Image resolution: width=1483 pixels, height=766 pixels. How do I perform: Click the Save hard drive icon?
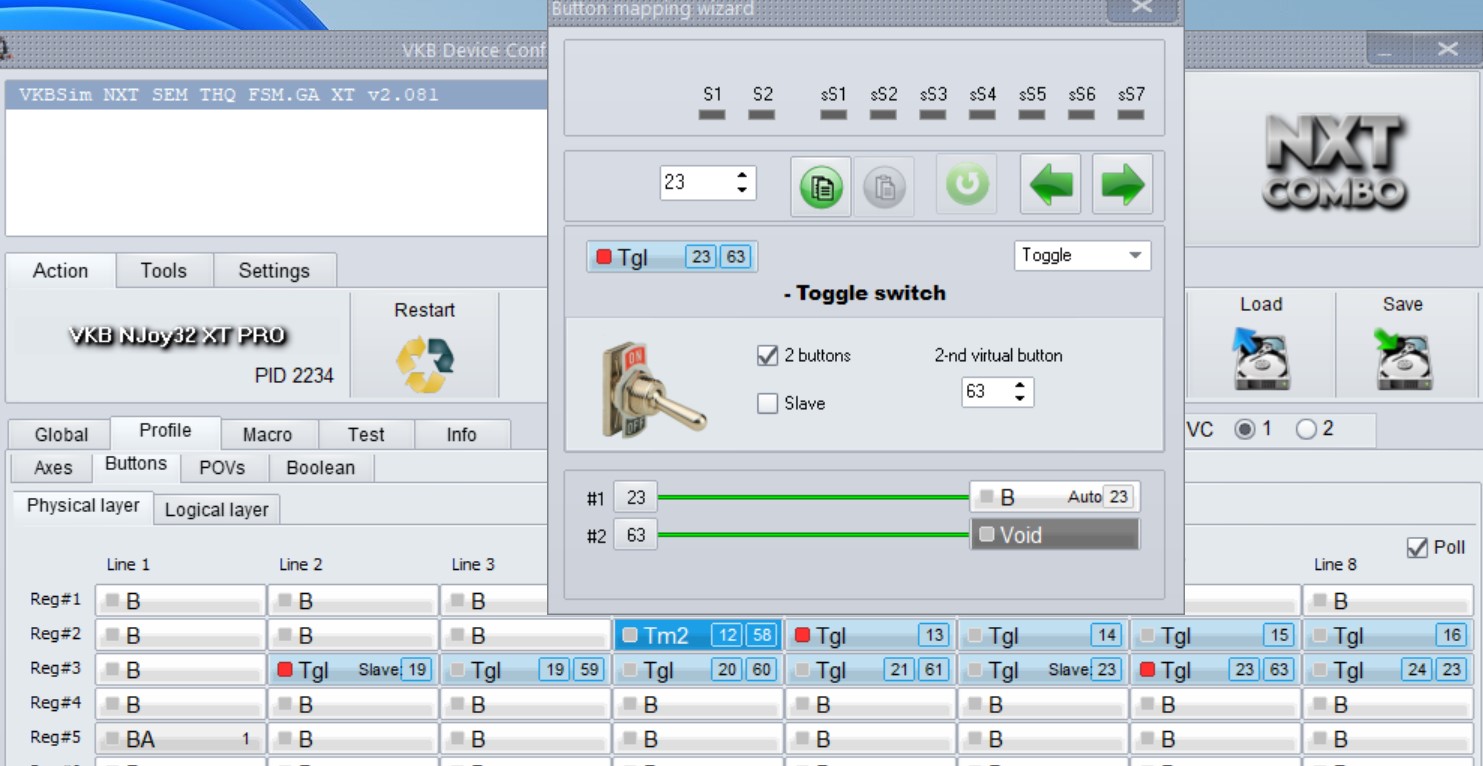1403,358
